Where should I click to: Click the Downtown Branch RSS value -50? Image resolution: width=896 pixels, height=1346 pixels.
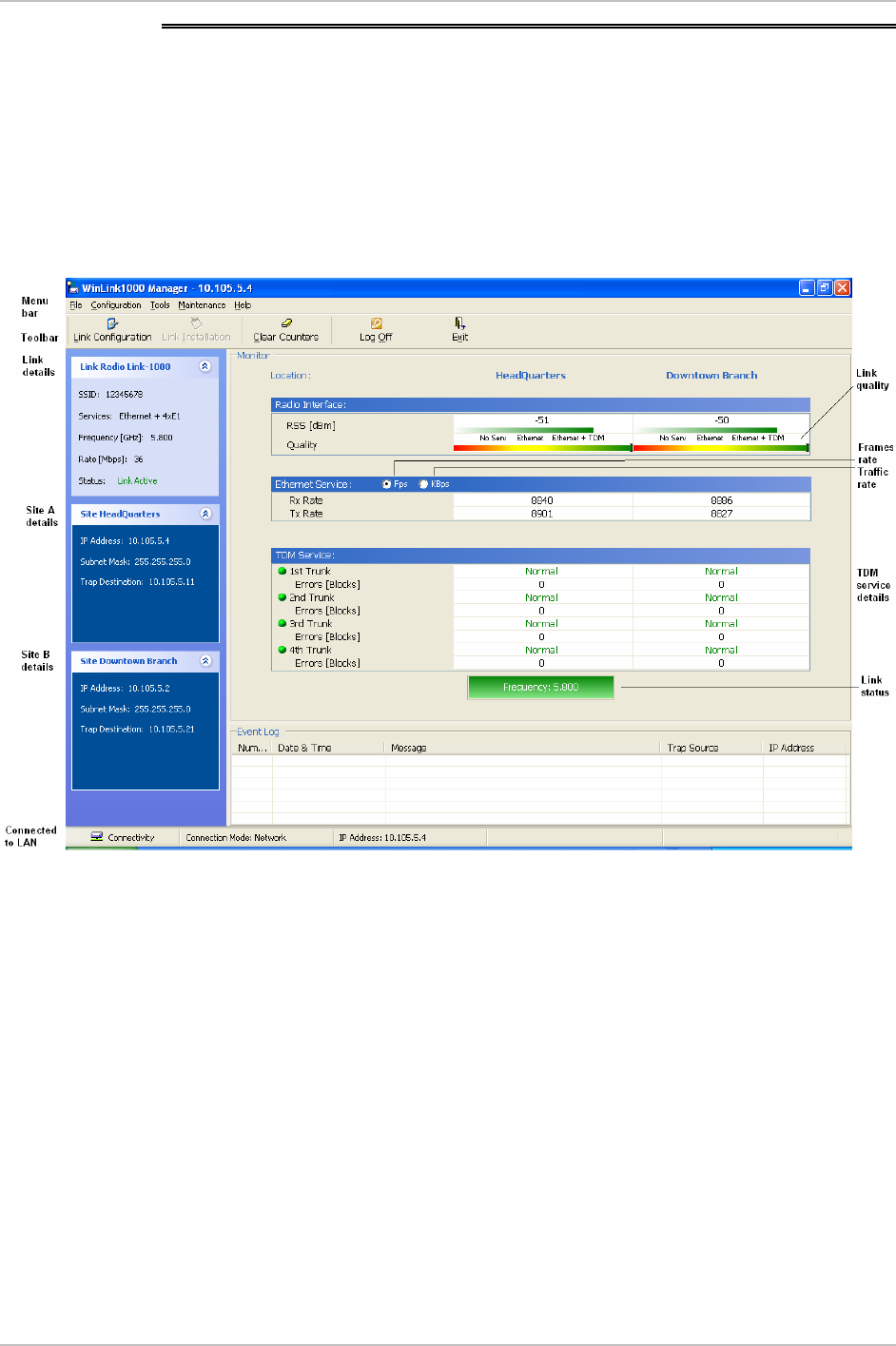tap(722, 419)
